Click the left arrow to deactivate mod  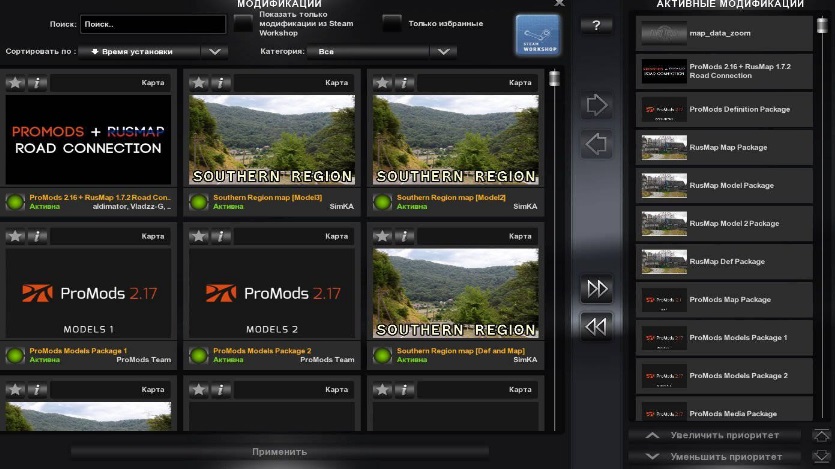(597, 145)
